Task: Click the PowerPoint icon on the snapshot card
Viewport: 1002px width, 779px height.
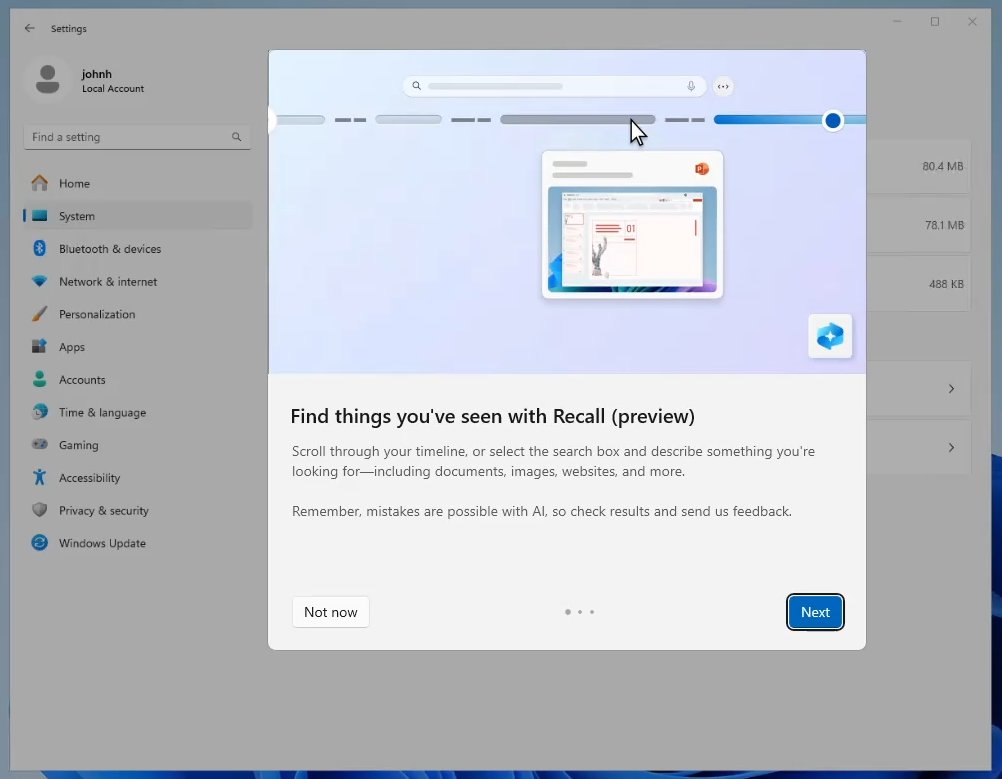Action: pyautogui.click(x=701, y=169)
